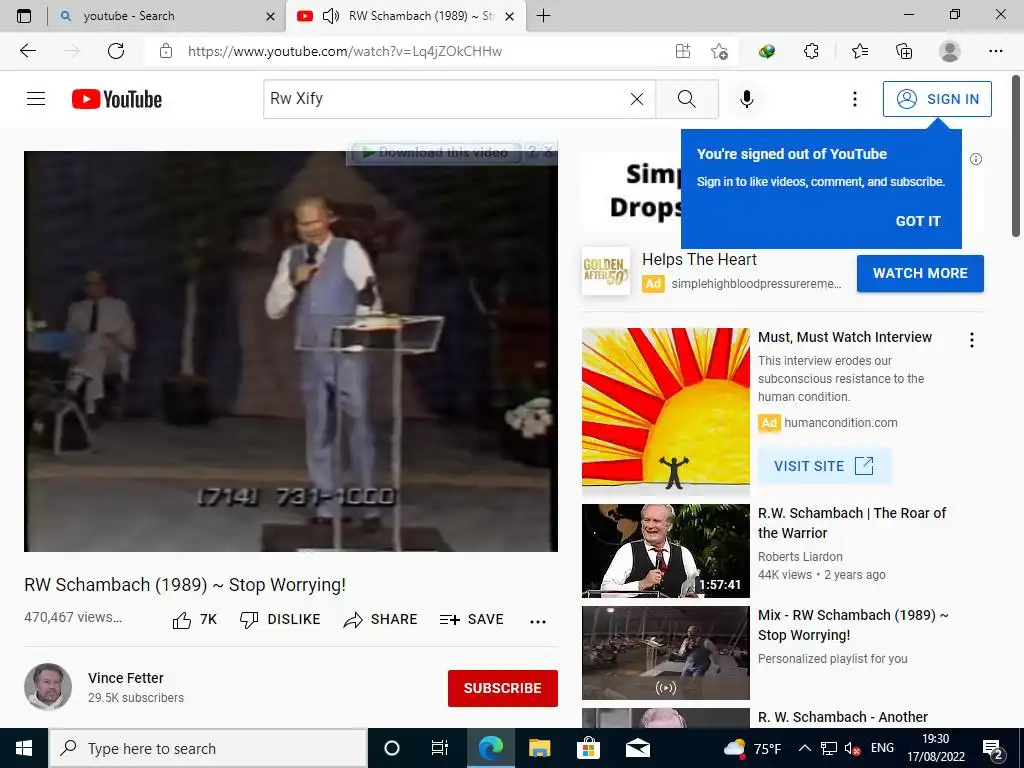1024x768 pixels.
Task: Open the Mix - RW Schambach (1989) title
Action: (853, 625)
